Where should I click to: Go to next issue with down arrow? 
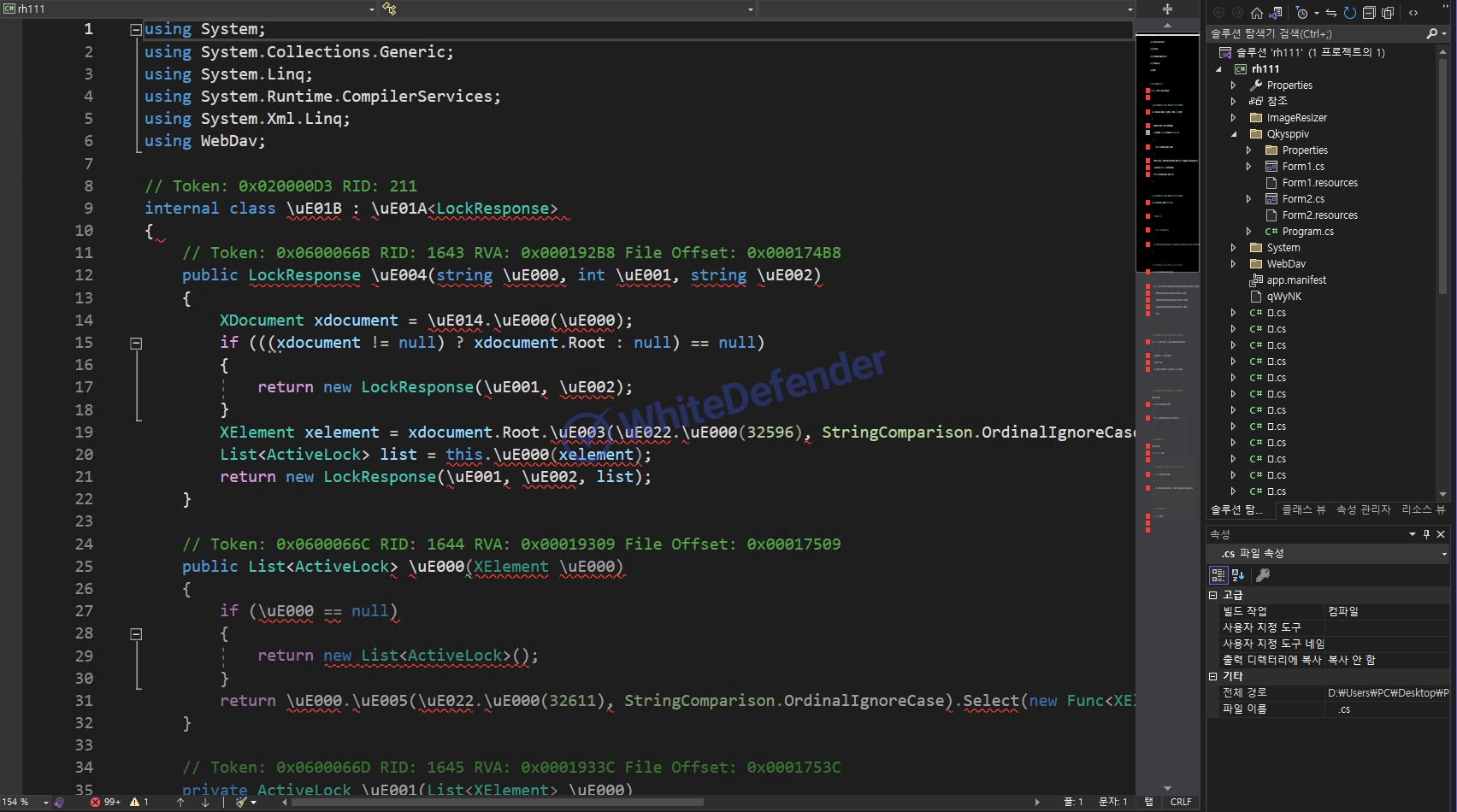[205, 802]
